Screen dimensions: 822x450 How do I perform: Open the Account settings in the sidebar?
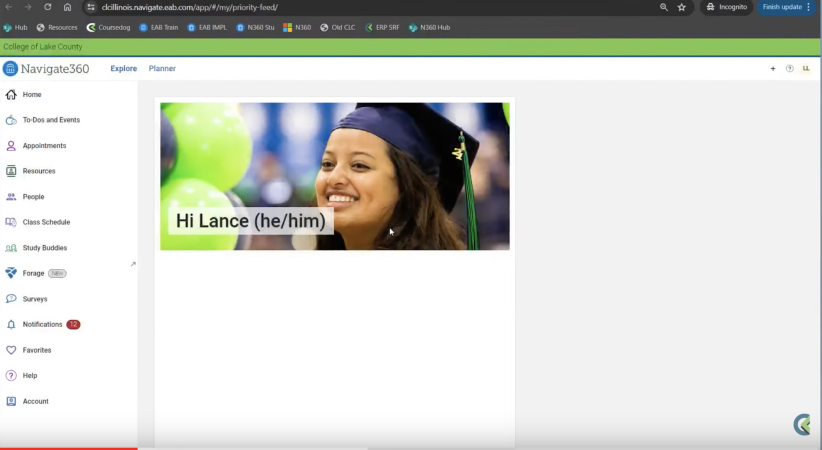pos(35,402)
